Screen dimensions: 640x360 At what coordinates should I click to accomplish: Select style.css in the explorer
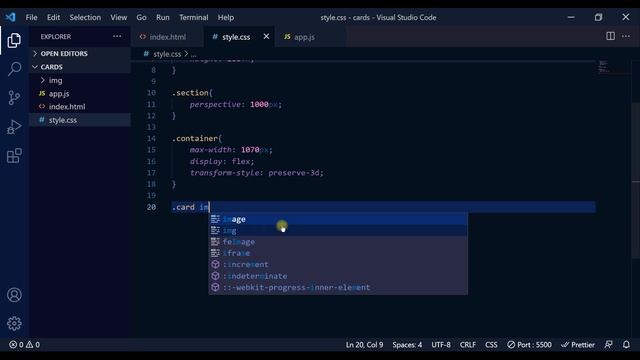[80, 120]
